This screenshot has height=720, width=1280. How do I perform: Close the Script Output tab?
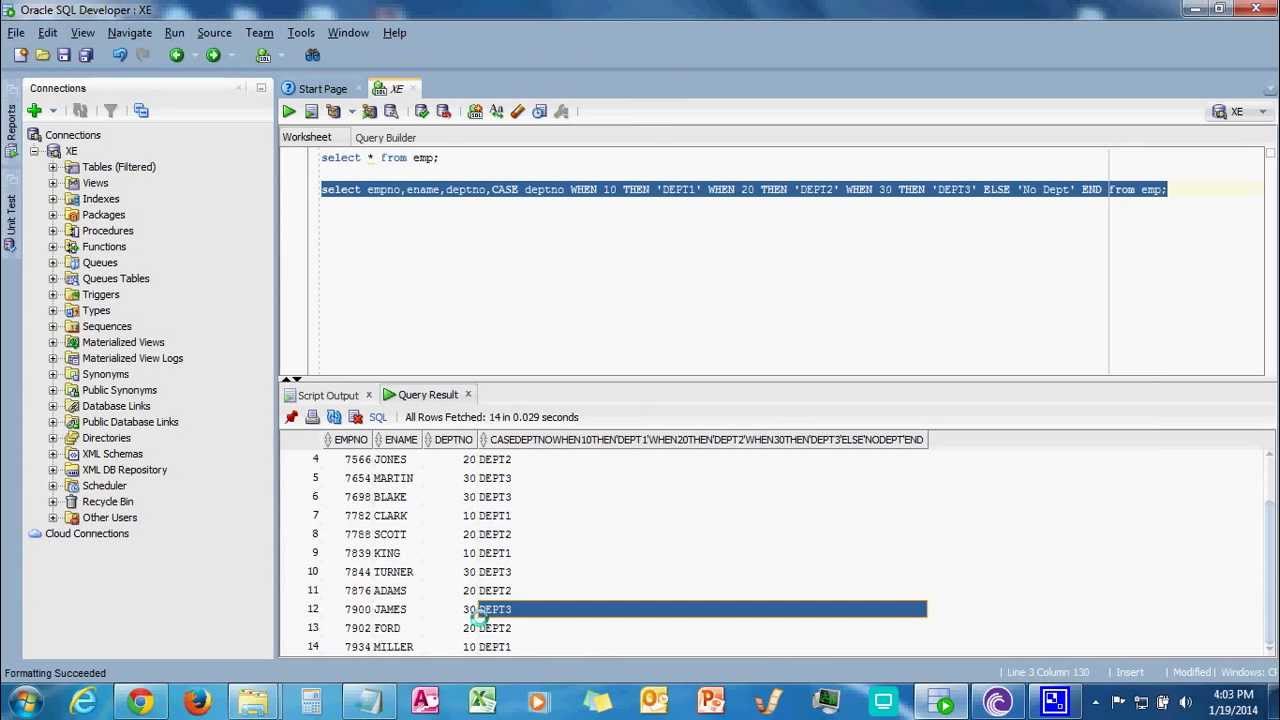(x=368, y=395)
